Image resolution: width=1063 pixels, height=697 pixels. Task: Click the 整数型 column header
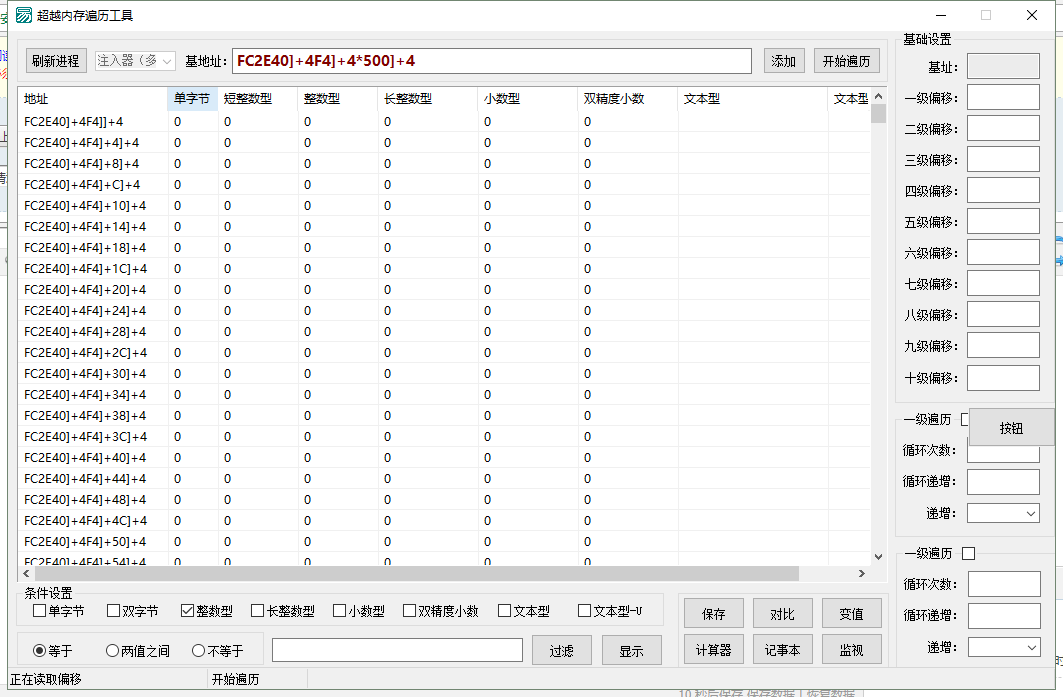(321, 99)
